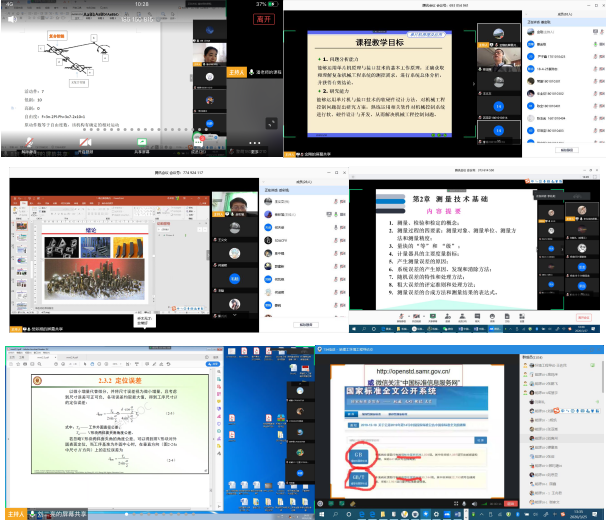606x523 pixels.
Task: Toggle the speaker icon in mobile meeting
Action: [x=12, y=18]
